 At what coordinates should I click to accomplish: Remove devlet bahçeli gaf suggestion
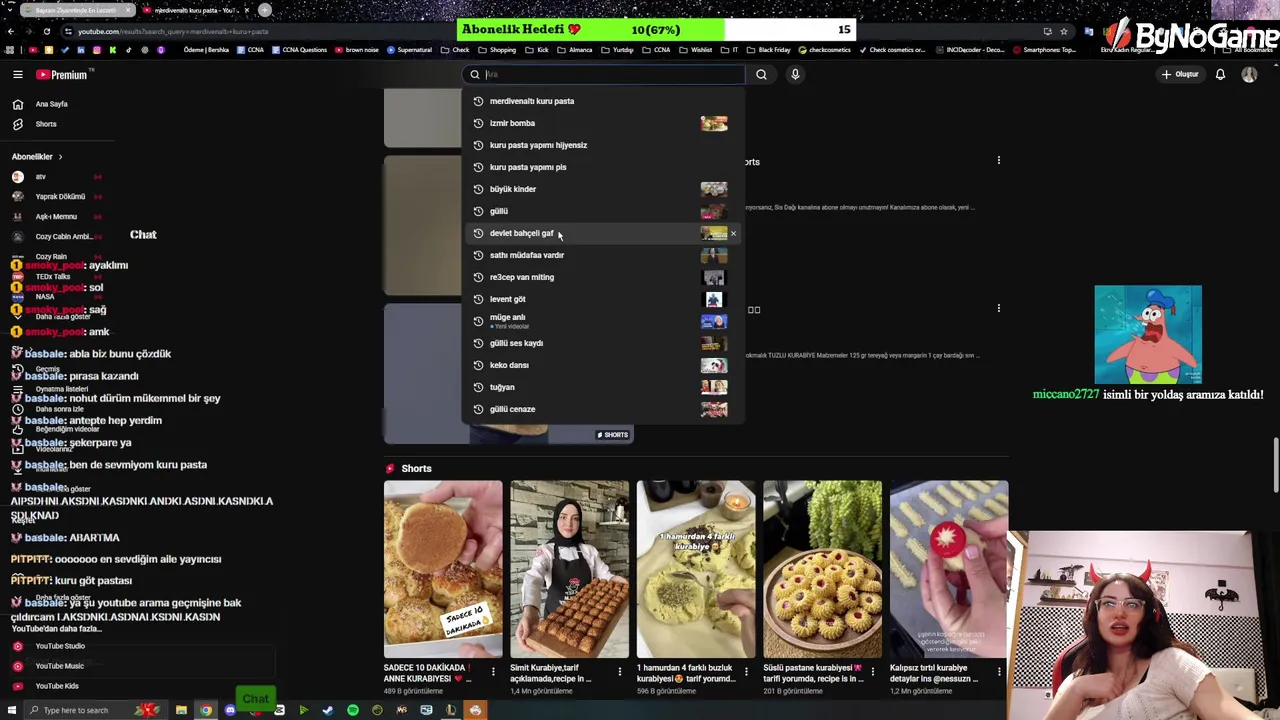click(733, 233)
